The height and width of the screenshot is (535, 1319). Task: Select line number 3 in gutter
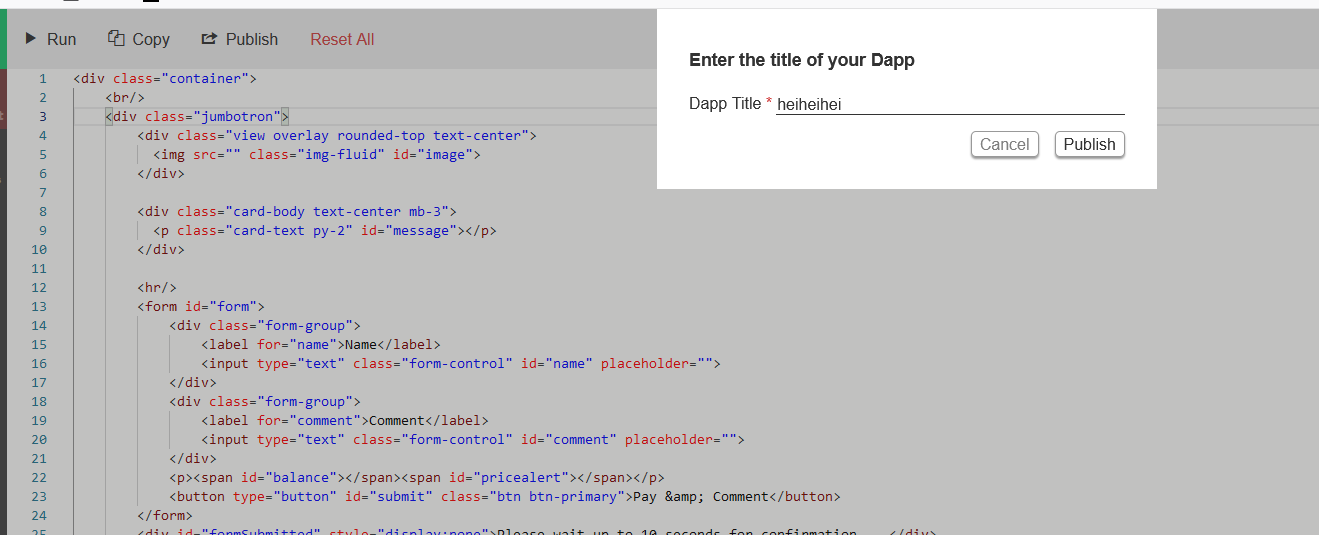point(42,116)
